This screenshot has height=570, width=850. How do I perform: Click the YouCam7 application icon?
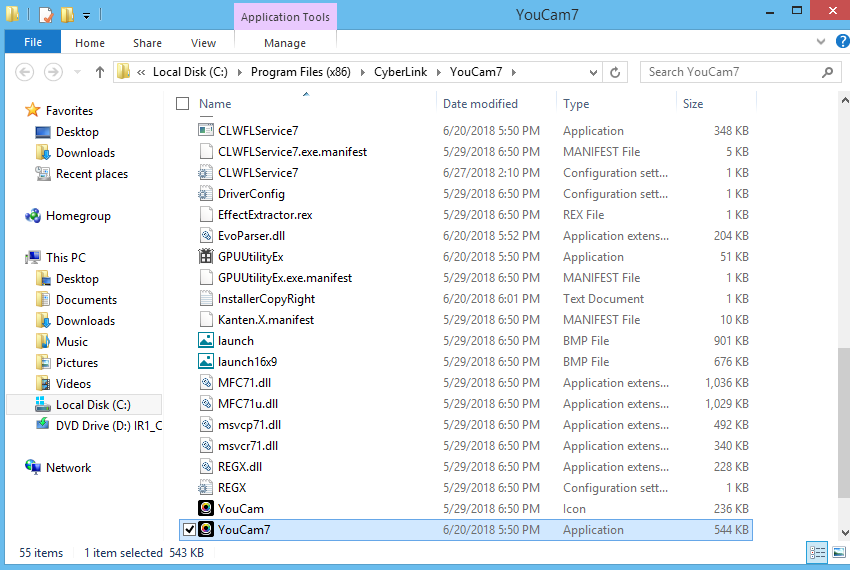pos(205,529)
